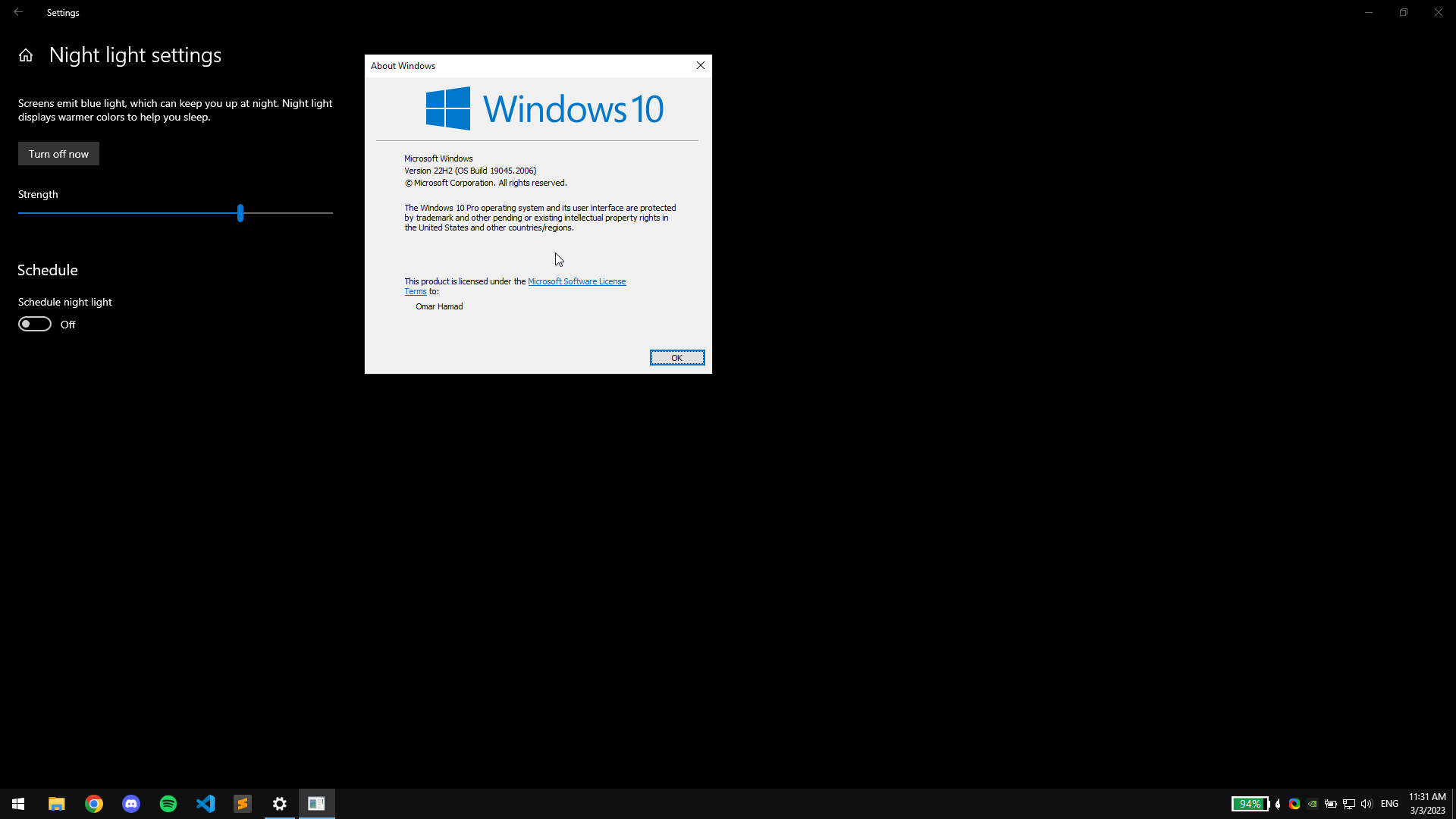Viewport: 1456px width, 819px height.
Task: Open Discord from the taskbar
Action: click(x=131, y=804)
